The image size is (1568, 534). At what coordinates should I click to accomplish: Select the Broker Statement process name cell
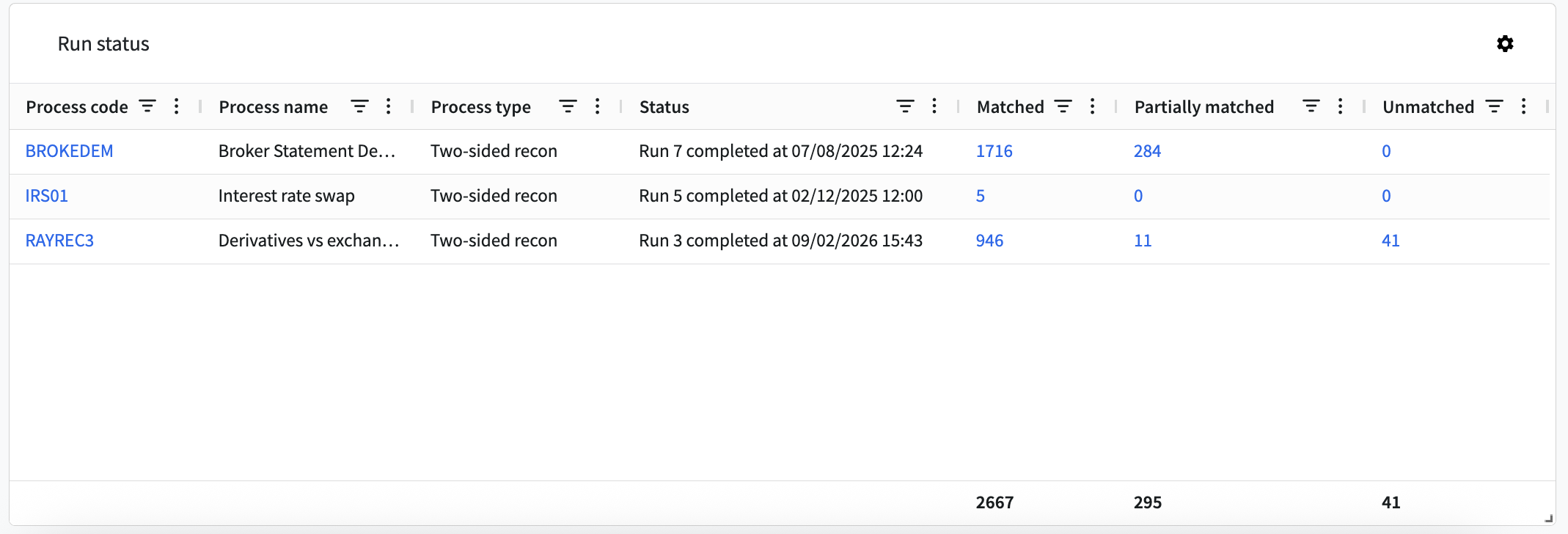(308, 151)
